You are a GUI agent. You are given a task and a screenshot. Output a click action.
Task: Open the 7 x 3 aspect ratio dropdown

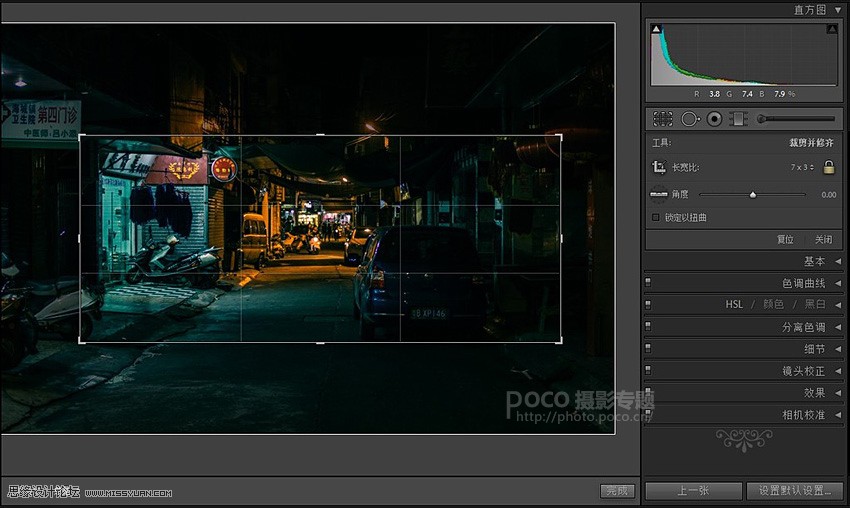click(802, 167)
